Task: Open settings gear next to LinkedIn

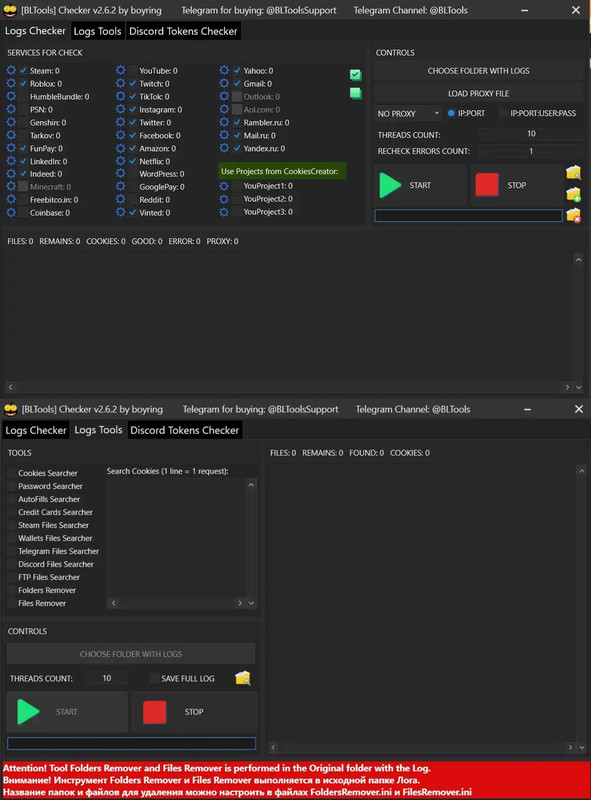Action: pyautogui.click(x=11, y=161)
